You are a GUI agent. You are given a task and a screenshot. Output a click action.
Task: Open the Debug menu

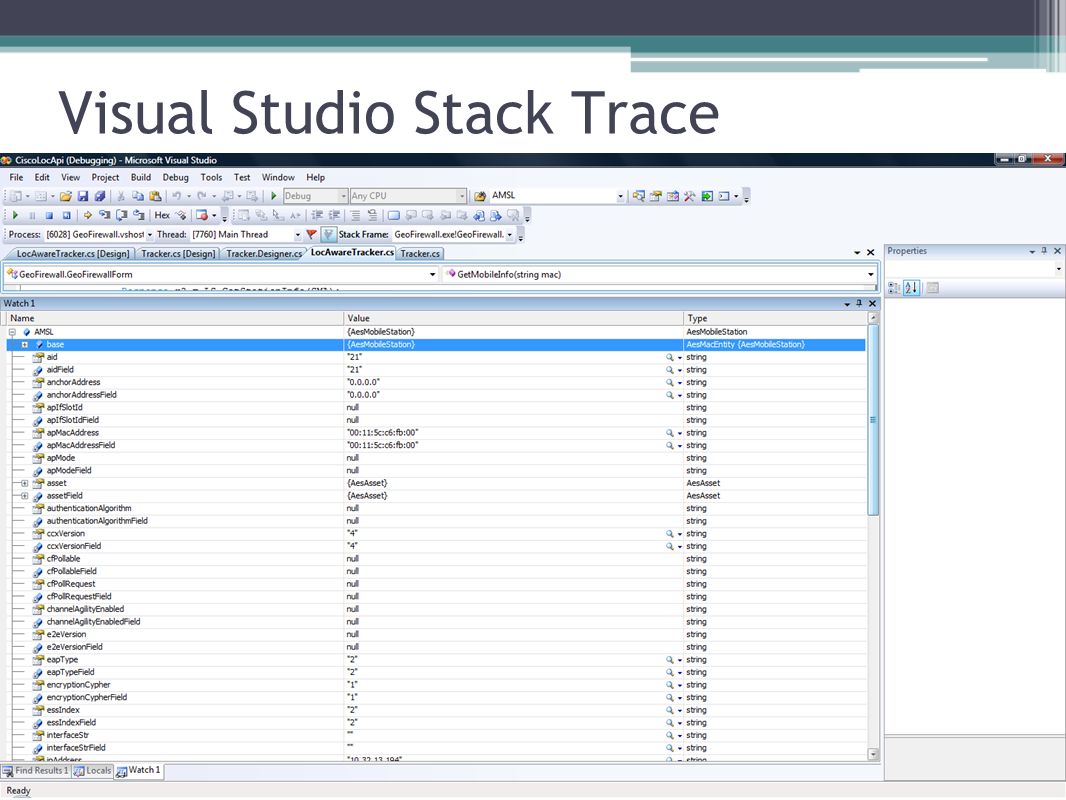pyautogui.click(x=175, y=177)
